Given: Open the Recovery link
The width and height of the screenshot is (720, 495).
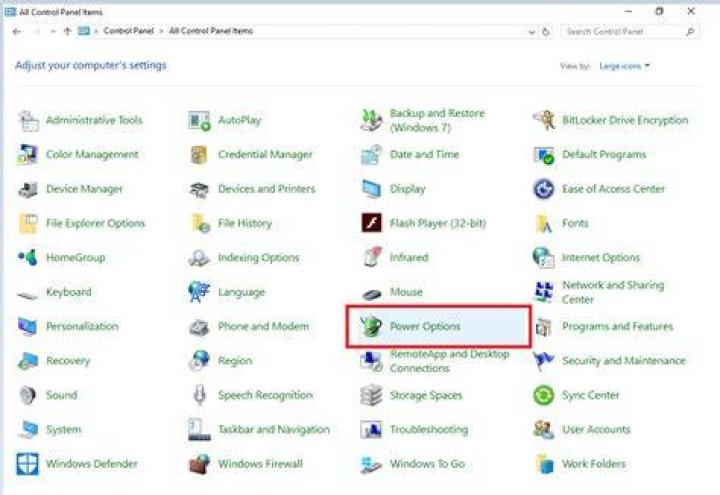Looking at the screenshot, I should coord(68,361).
